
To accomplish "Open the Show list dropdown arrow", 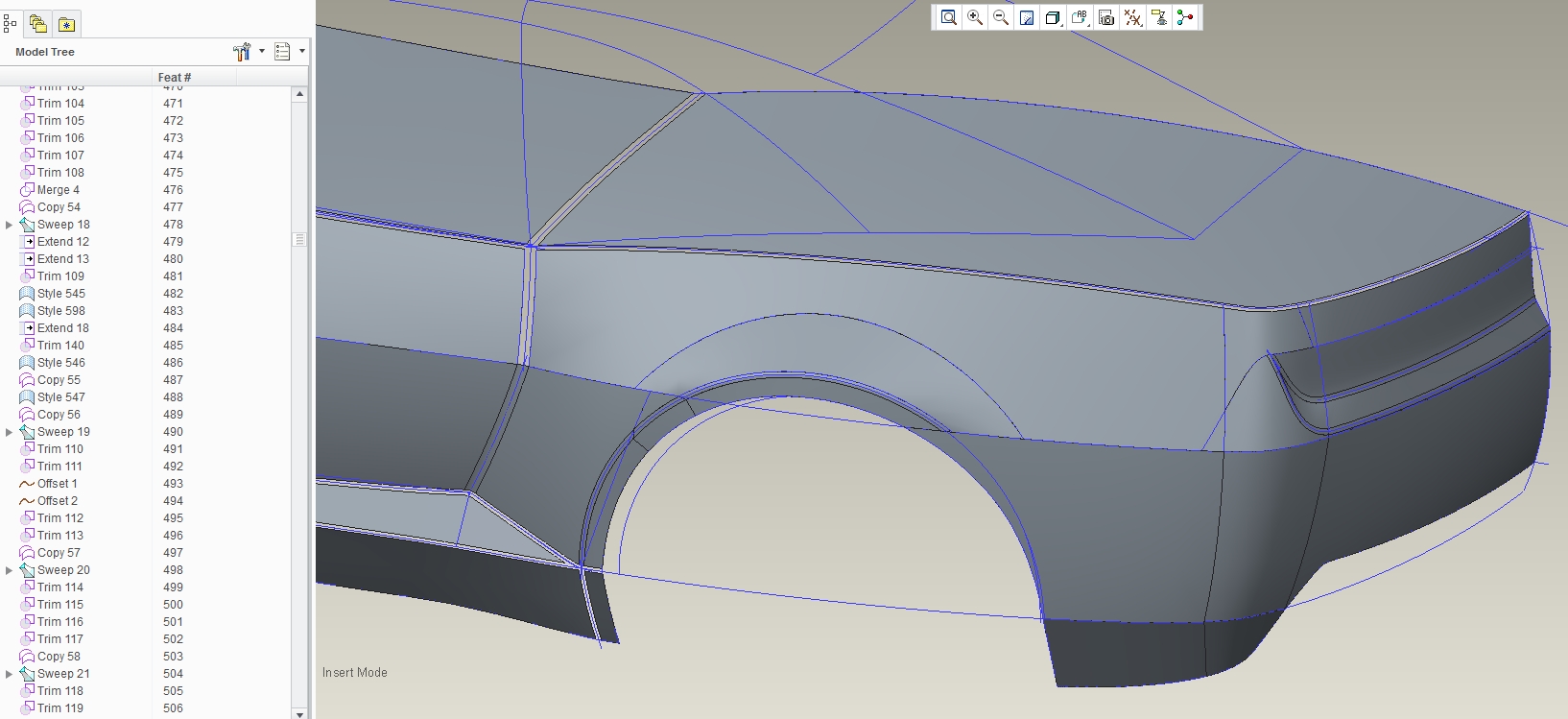I will point(302,52).
